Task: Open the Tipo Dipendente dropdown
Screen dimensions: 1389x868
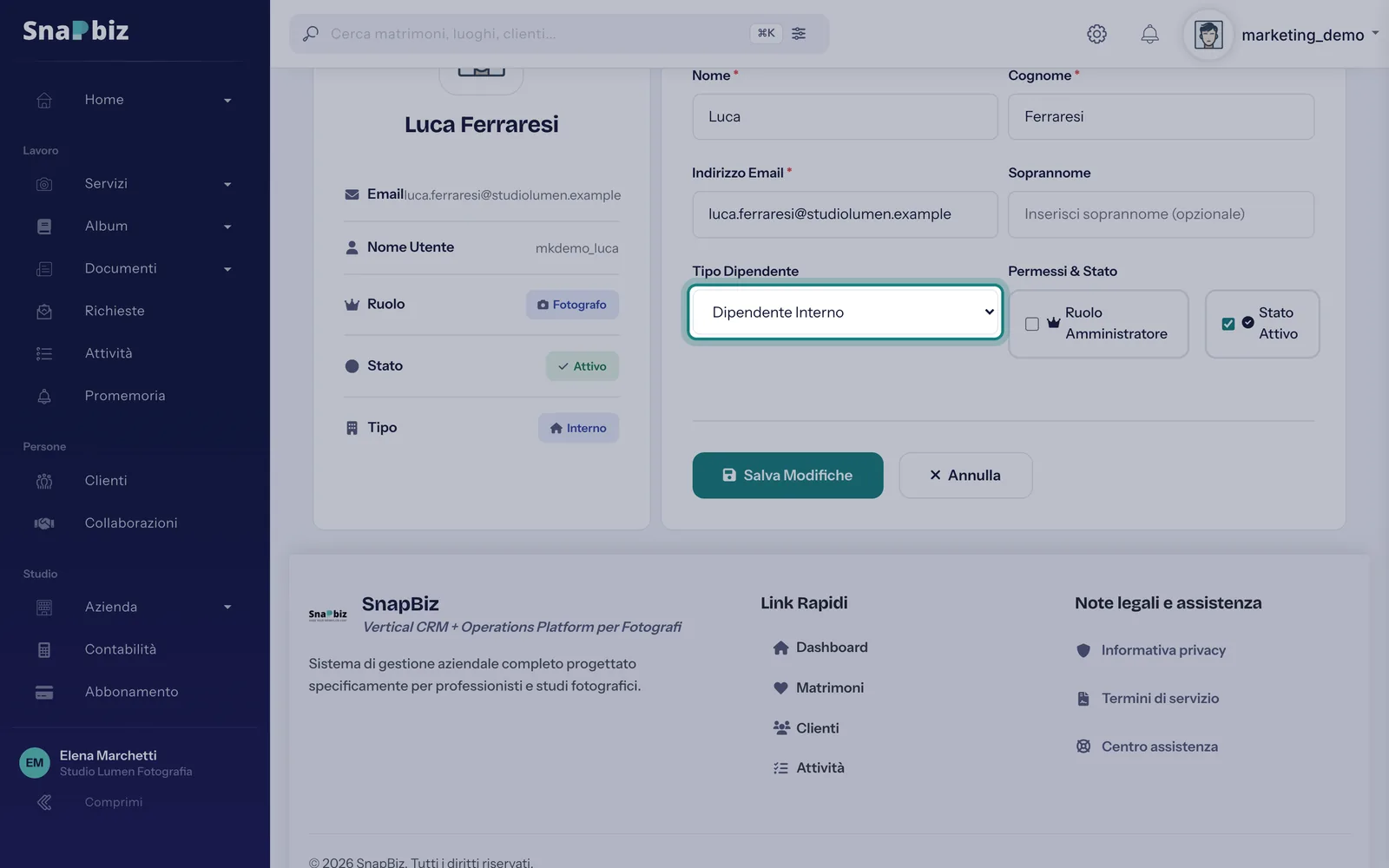Action: [x=846, y=312]
